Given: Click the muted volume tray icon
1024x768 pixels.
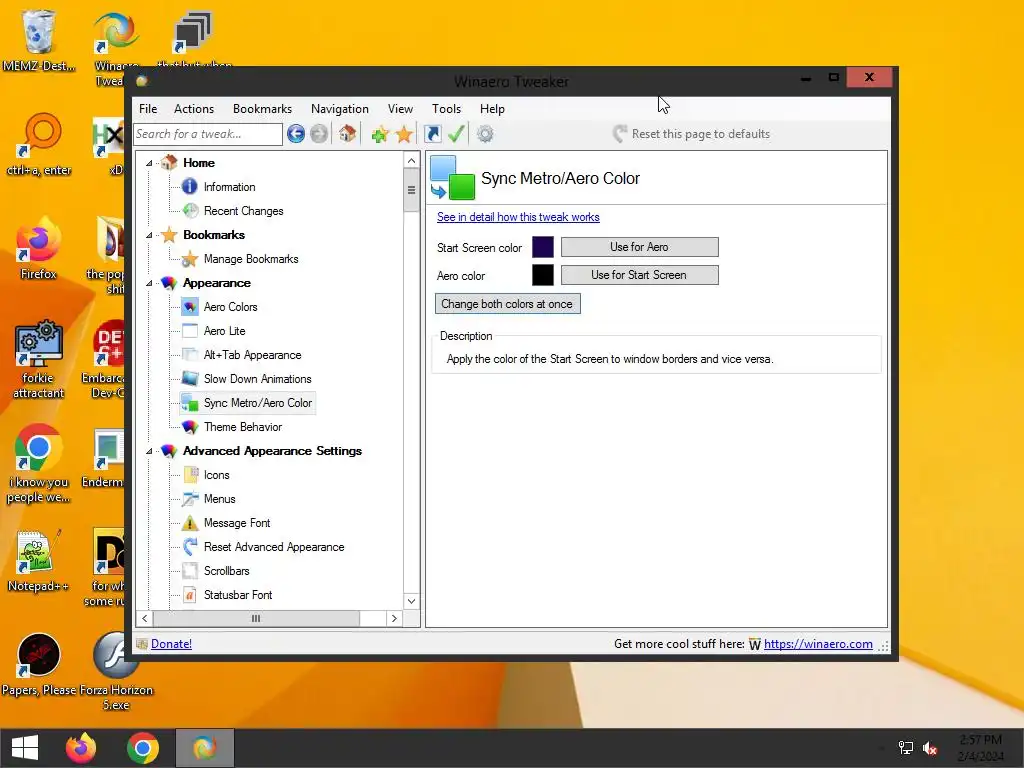Looking at the screenshot, I should click(x=930, y=748).
